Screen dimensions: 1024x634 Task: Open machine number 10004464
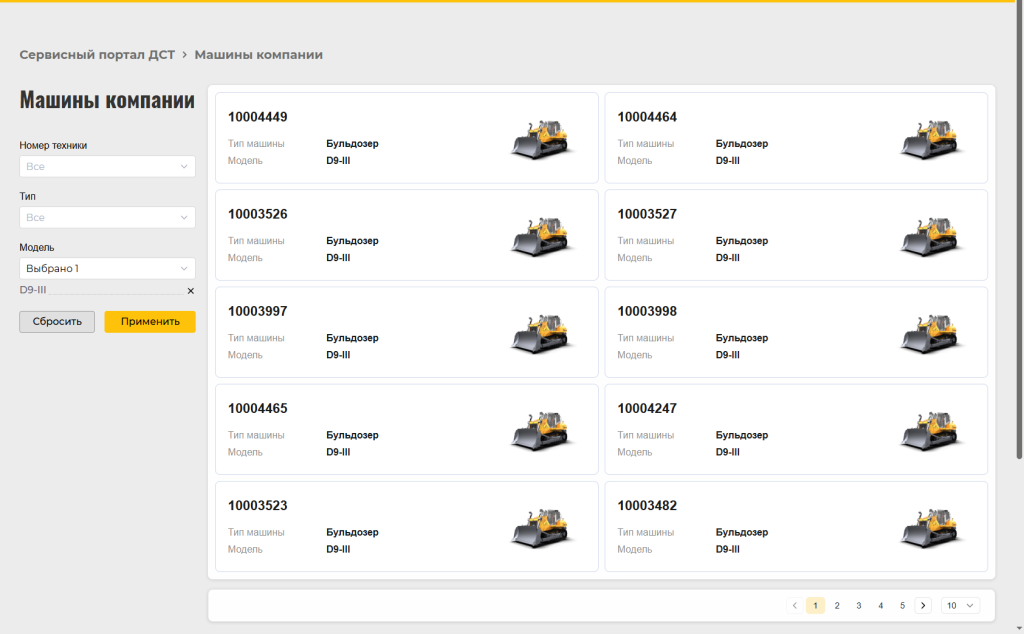pos(647,117)
